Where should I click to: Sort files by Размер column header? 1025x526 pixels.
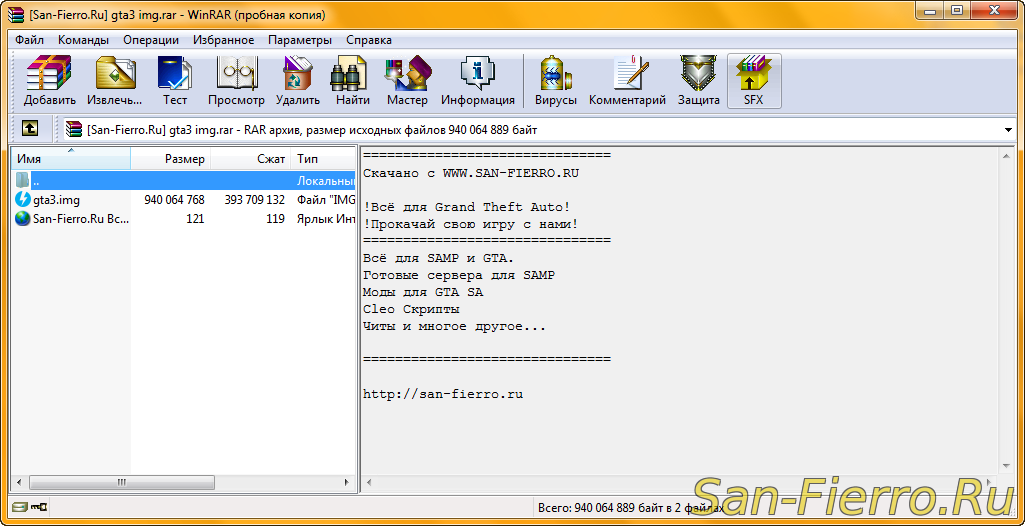point(170,159)
